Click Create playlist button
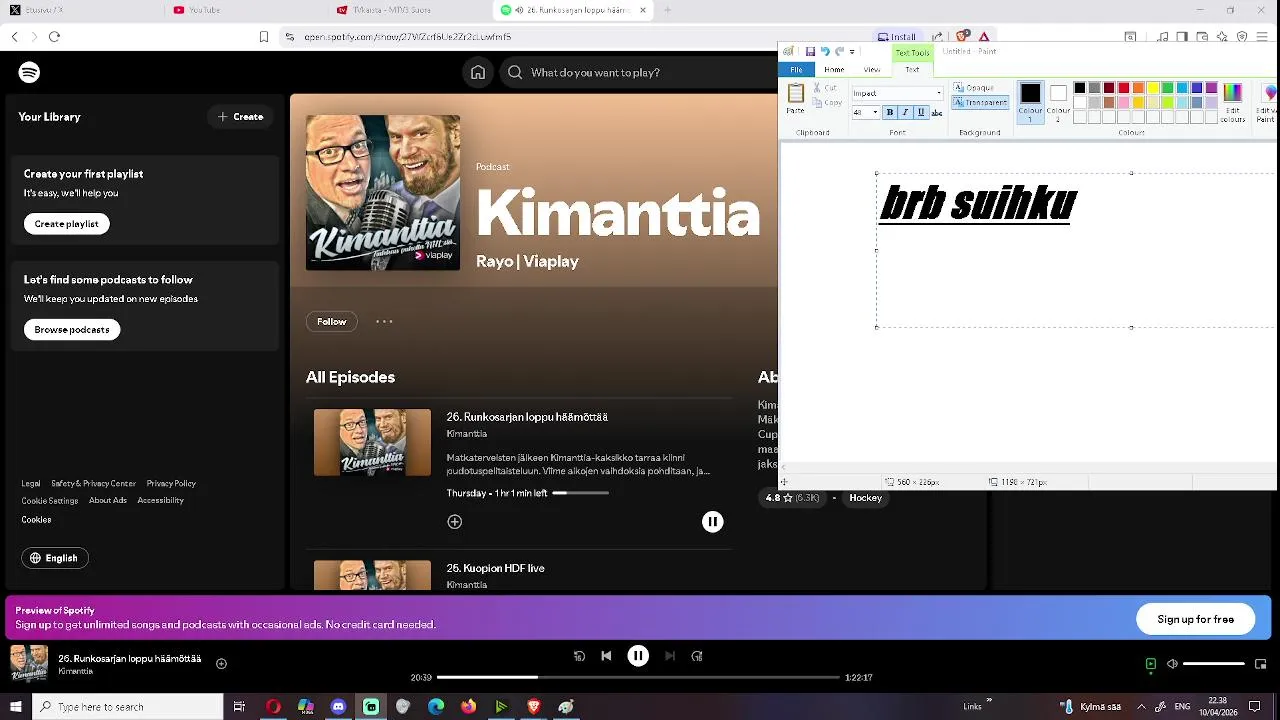The image size is (1280, 720). (x=67, y=224)
